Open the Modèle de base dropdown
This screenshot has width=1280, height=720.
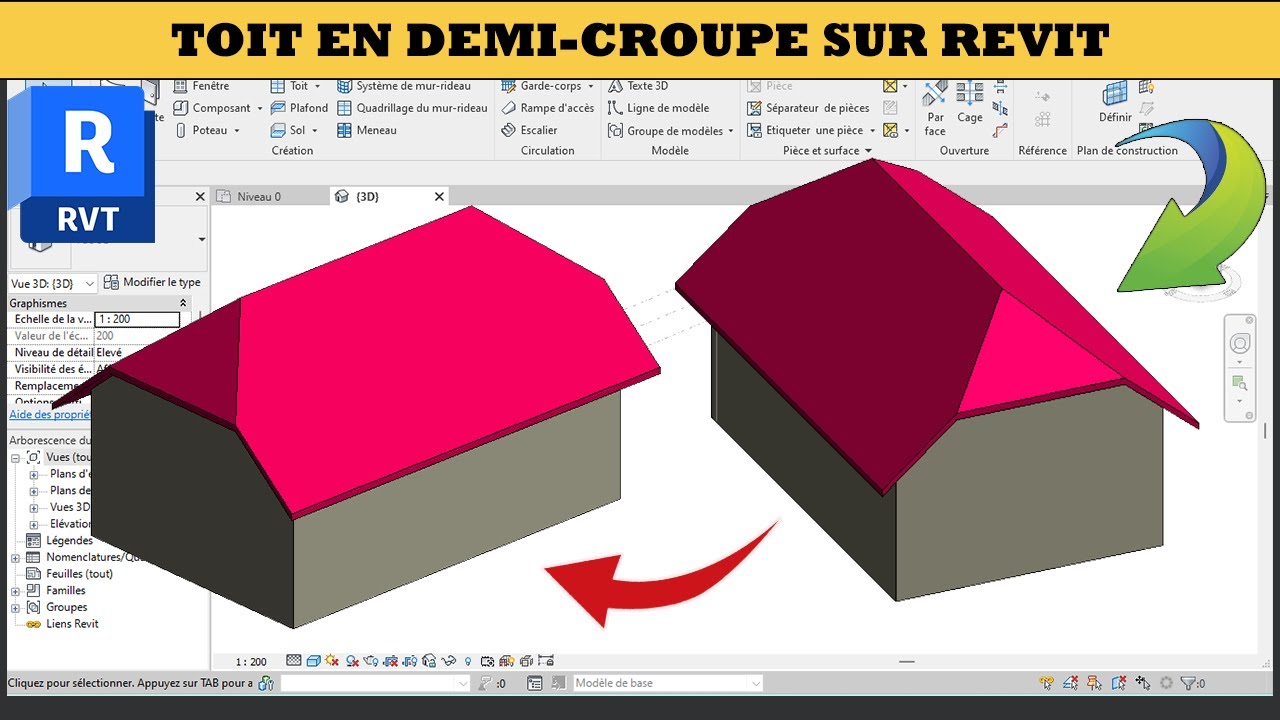pyautogui.click(x=667, y=684)
